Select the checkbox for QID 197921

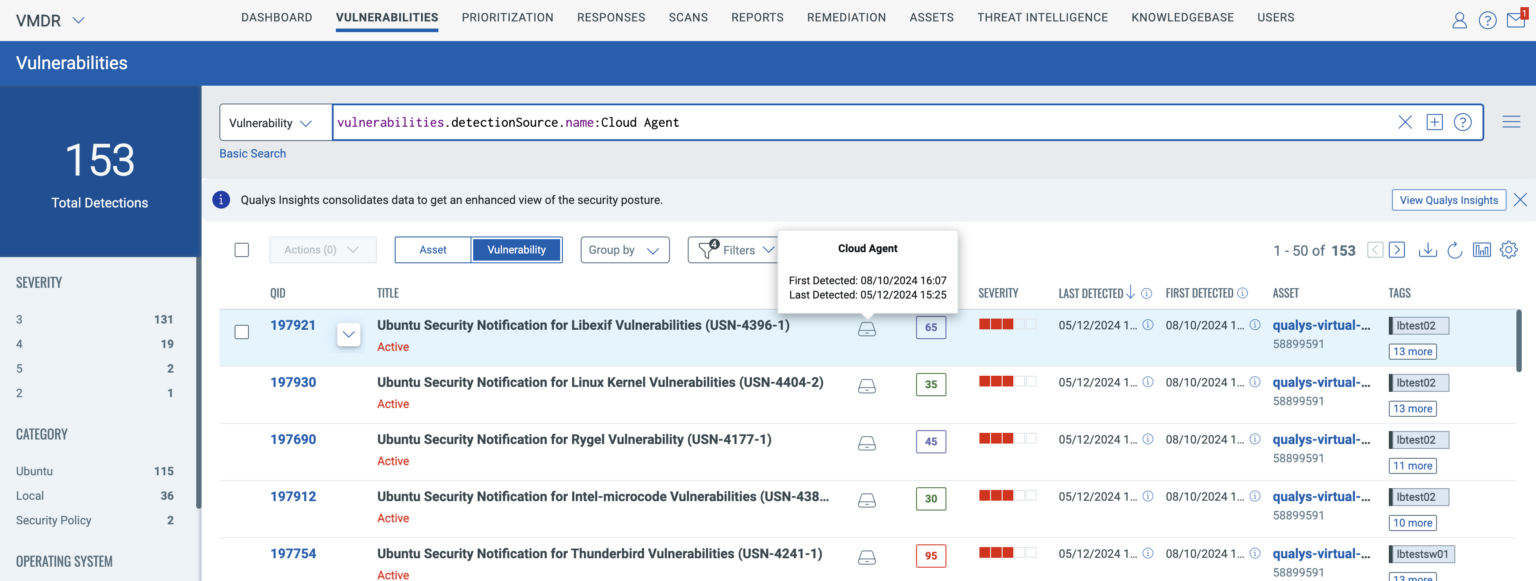pyautogui.click(x=241, y=332)
